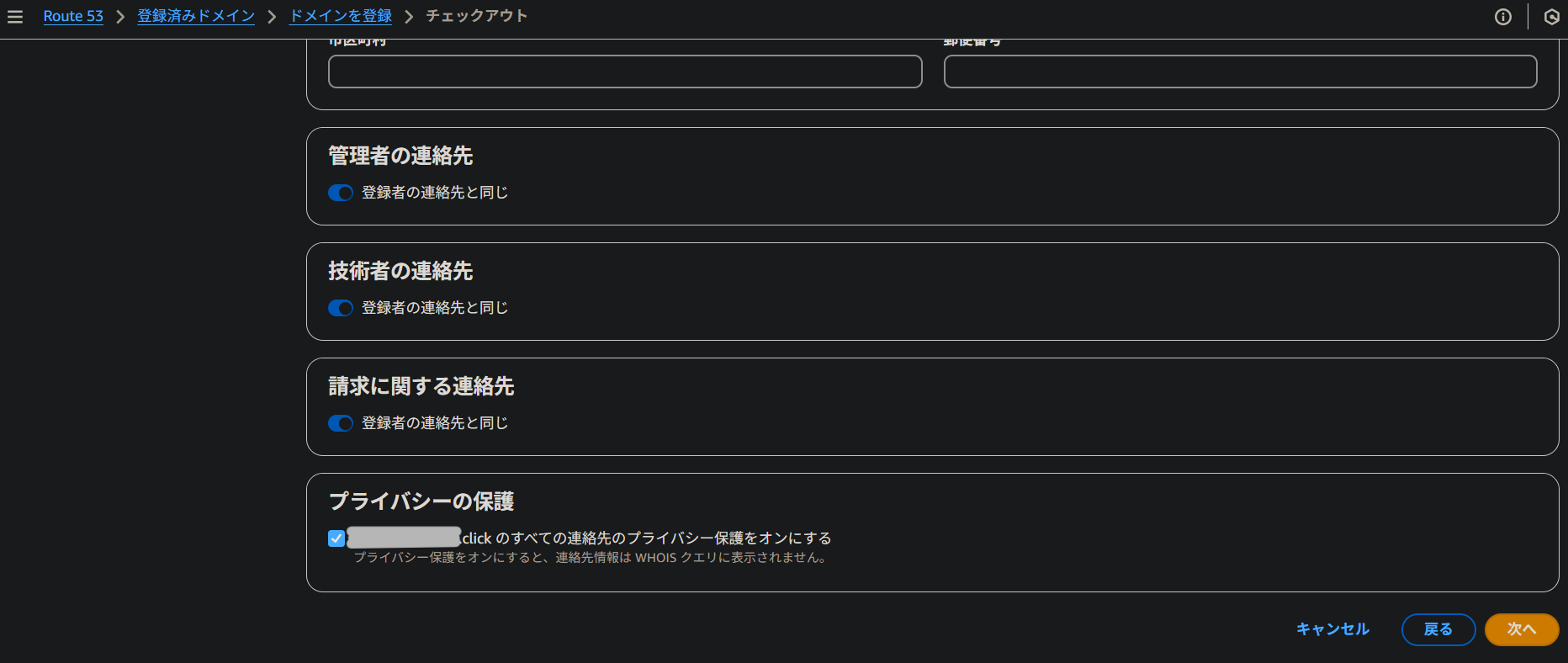Click the 請求に関する連絡先 heading
1568x663 pixels.
(x=421, y=386)
